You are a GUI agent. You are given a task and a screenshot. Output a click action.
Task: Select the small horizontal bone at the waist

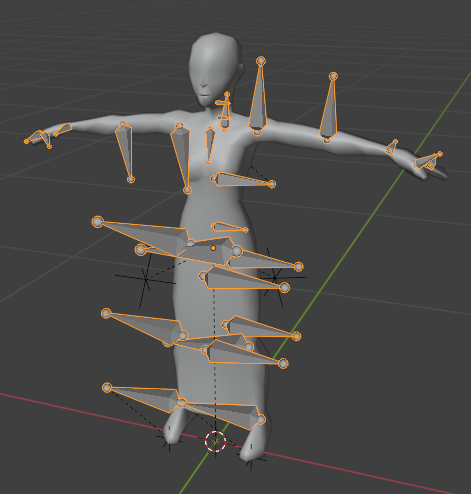coord(230,227)
